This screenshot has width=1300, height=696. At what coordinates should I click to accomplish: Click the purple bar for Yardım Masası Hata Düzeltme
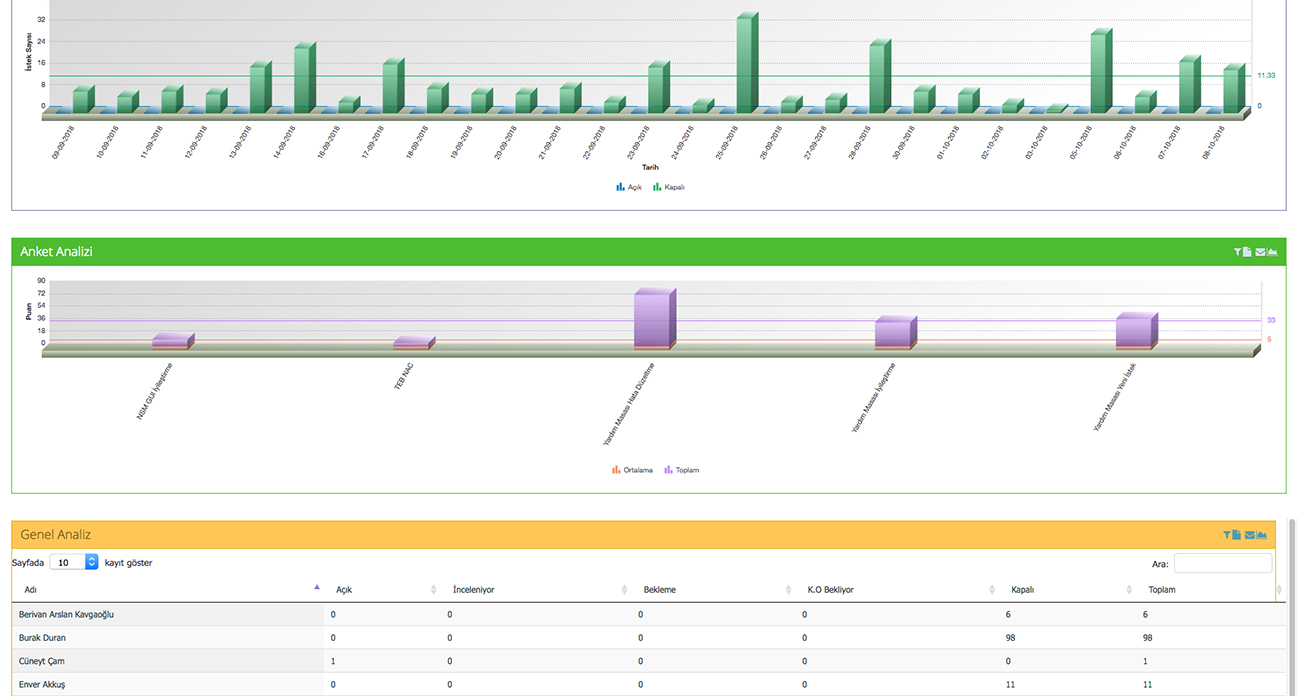(x=655, y=319)
